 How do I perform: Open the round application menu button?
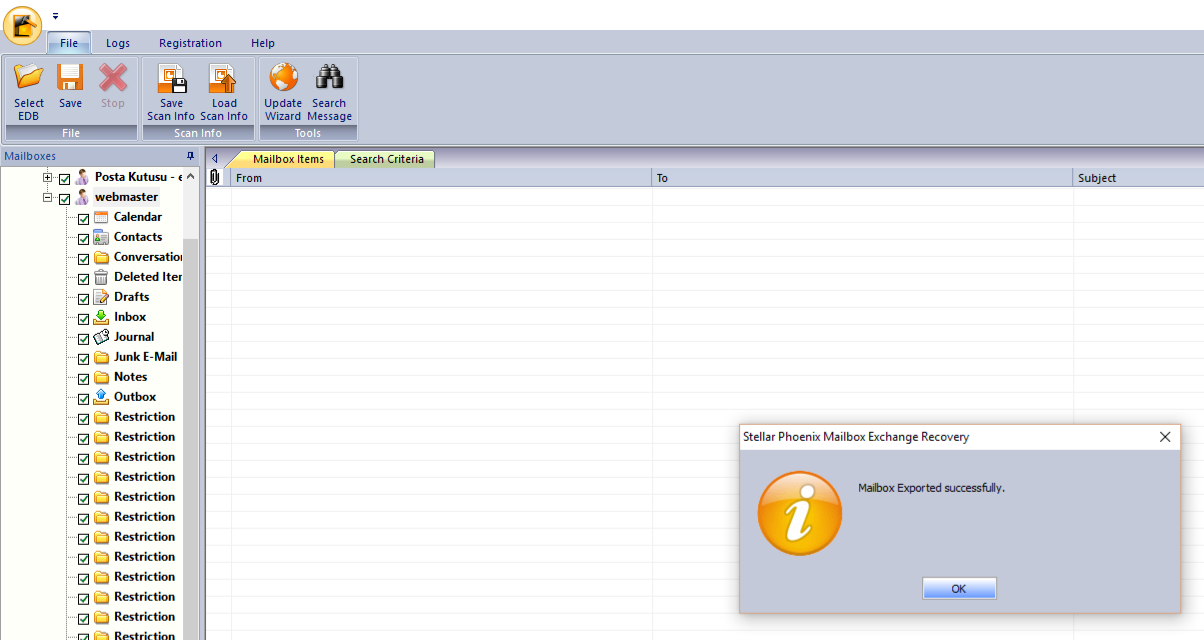22,25
